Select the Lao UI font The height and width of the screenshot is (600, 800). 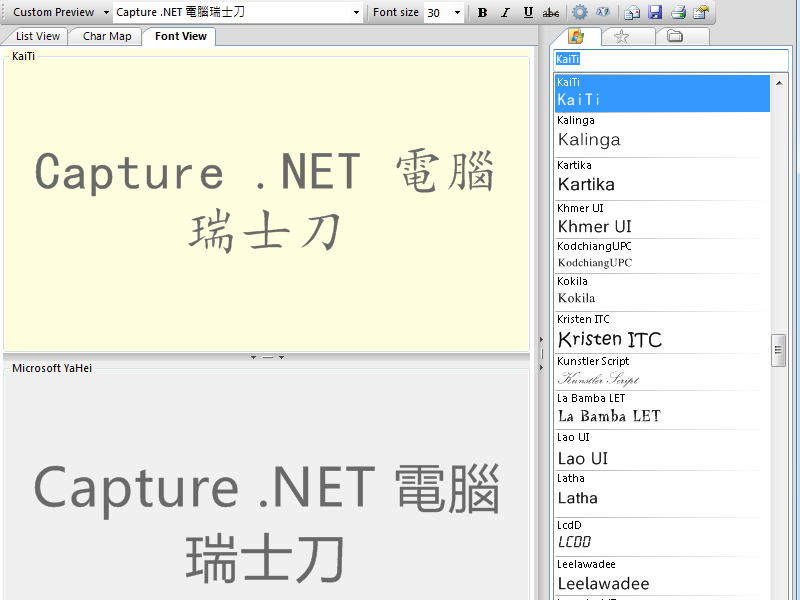click(x=662, y=450)
